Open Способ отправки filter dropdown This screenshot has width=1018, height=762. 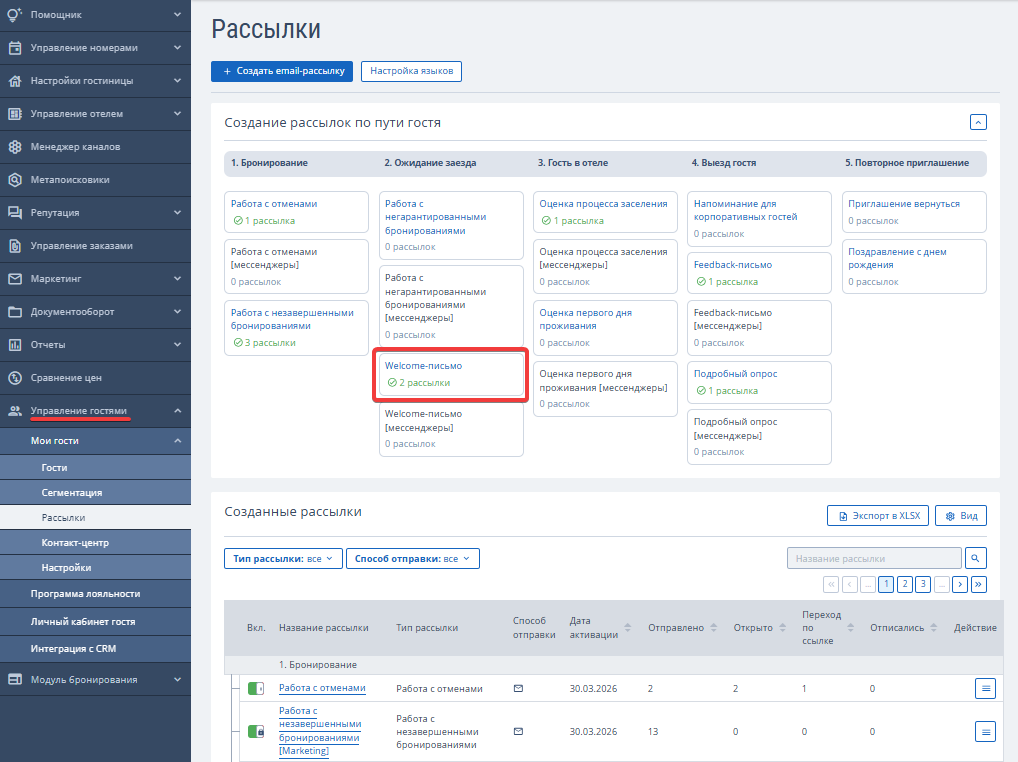coord(412,559)
